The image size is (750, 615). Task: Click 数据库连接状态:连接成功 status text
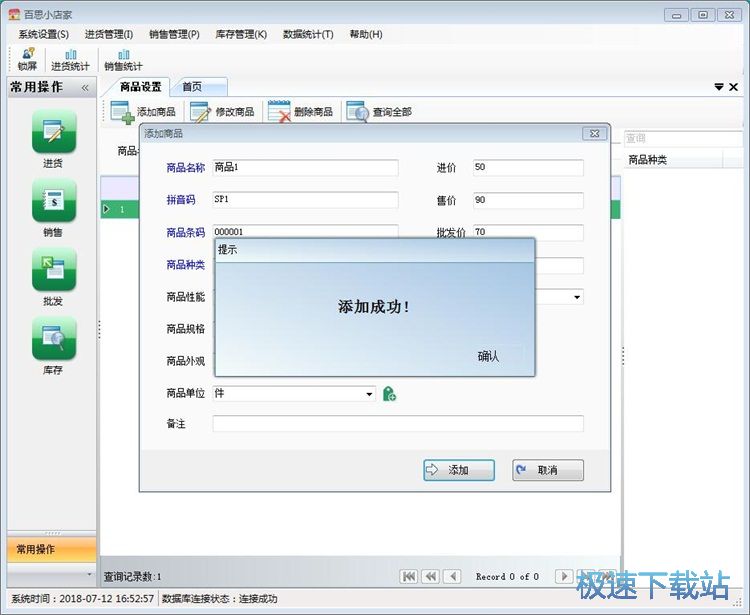pos(220,599)
